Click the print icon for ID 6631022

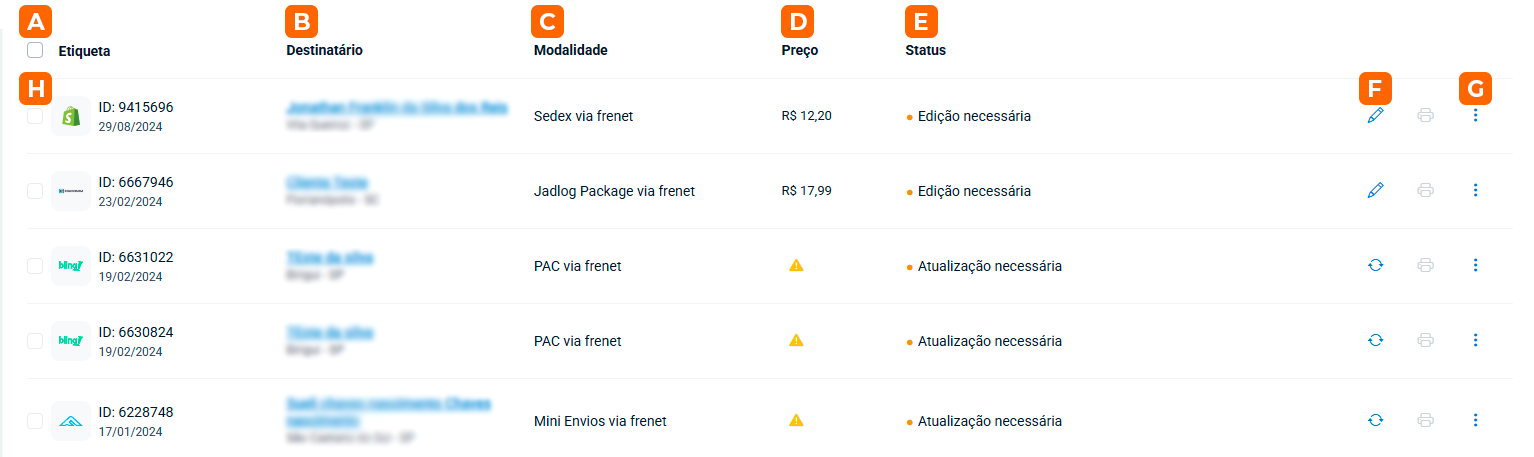1426,265
